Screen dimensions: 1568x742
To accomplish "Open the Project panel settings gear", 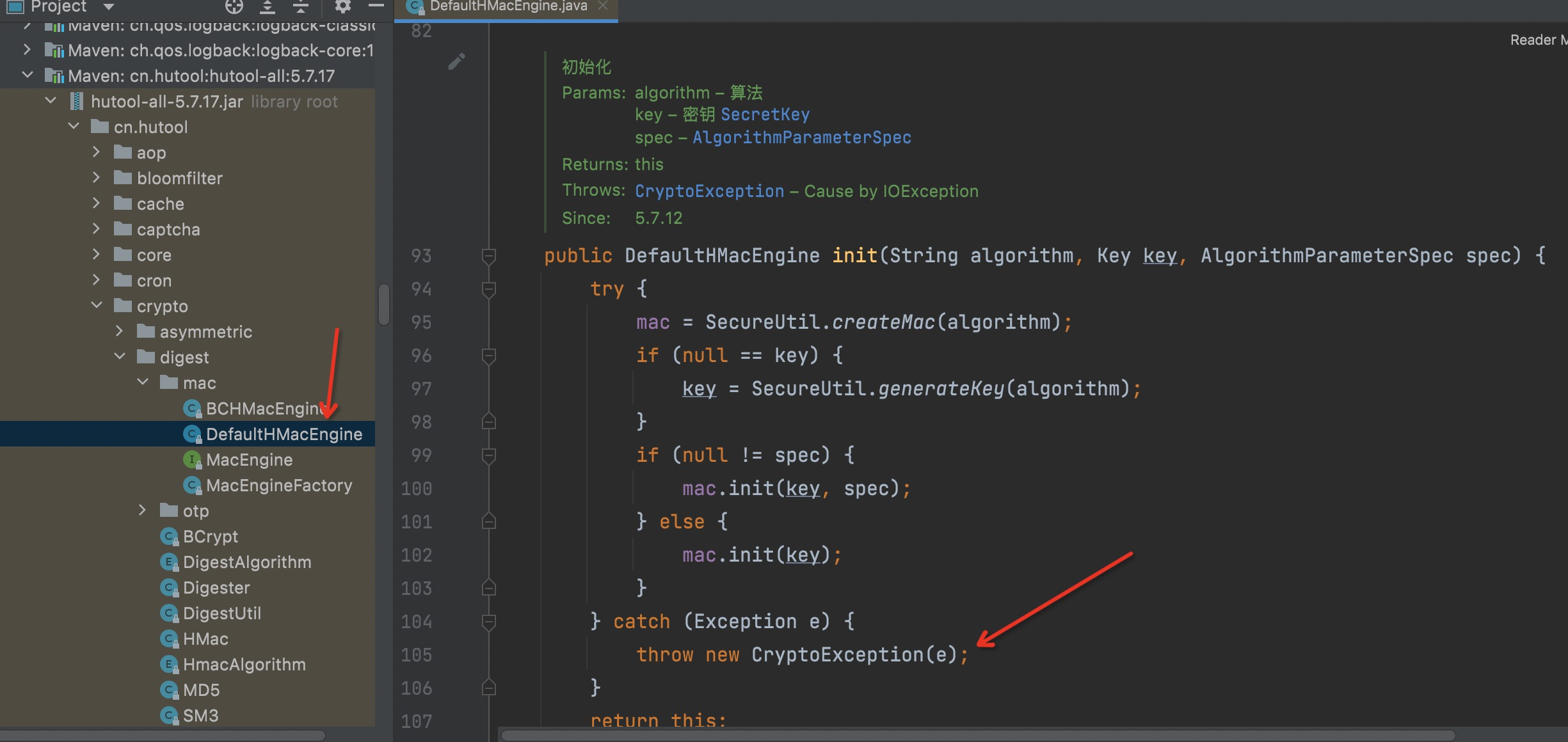I will 344,7.
